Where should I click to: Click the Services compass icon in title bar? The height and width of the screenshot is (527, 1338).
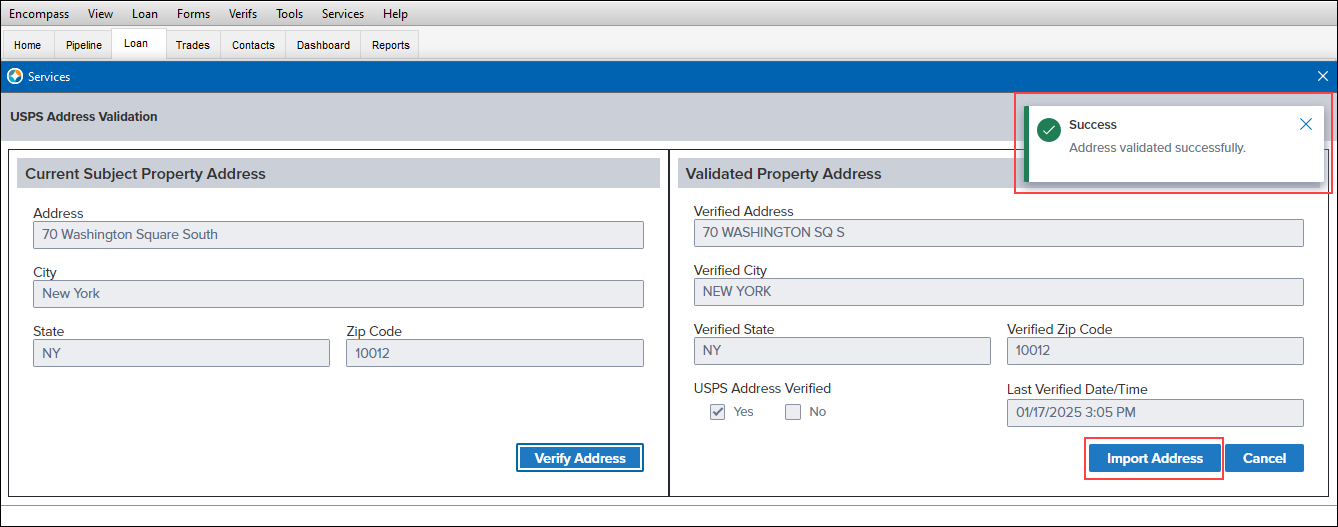(15, 76)
